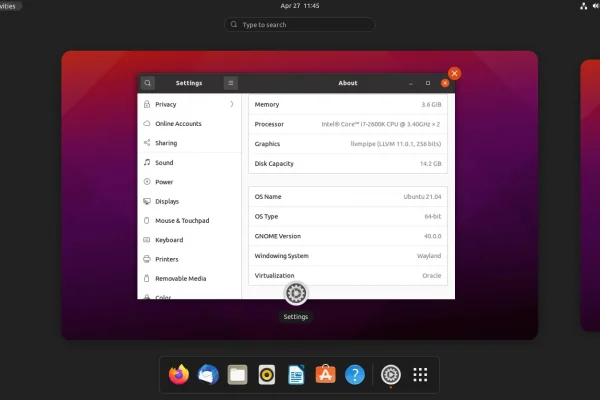Click the Printers icon in sidebar

[147, 259]
